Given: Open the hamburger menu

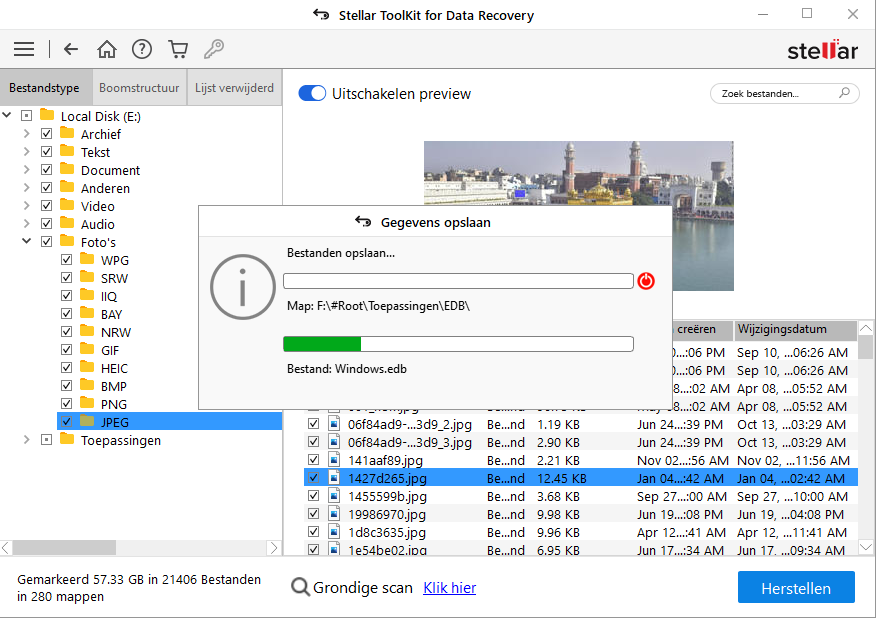Looking at the screenshot, I should tap(24, 49).
